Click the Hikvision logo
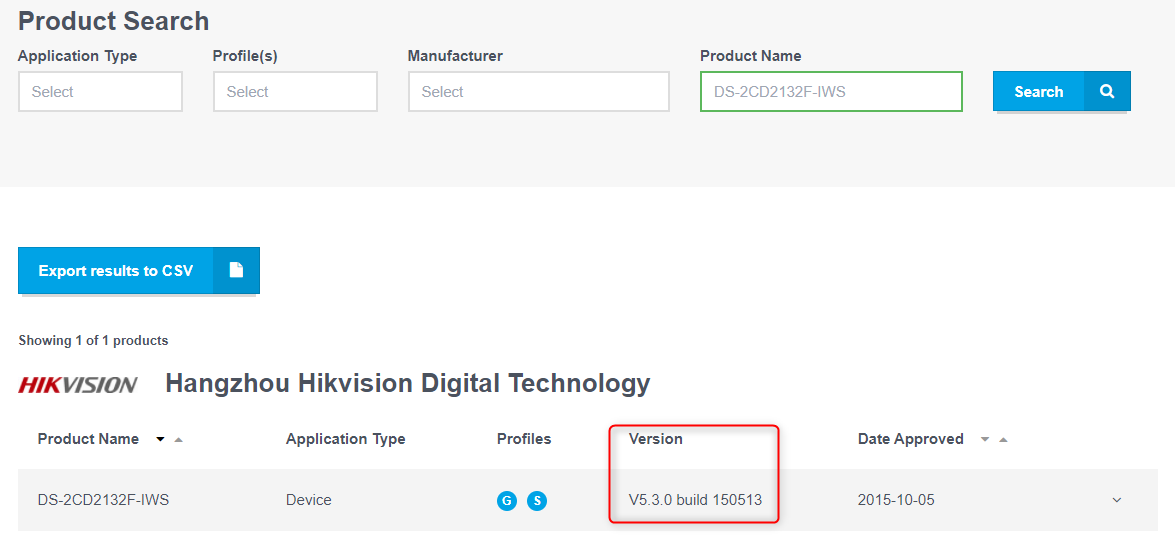The image size is (1175, 559). coord(78,384)
